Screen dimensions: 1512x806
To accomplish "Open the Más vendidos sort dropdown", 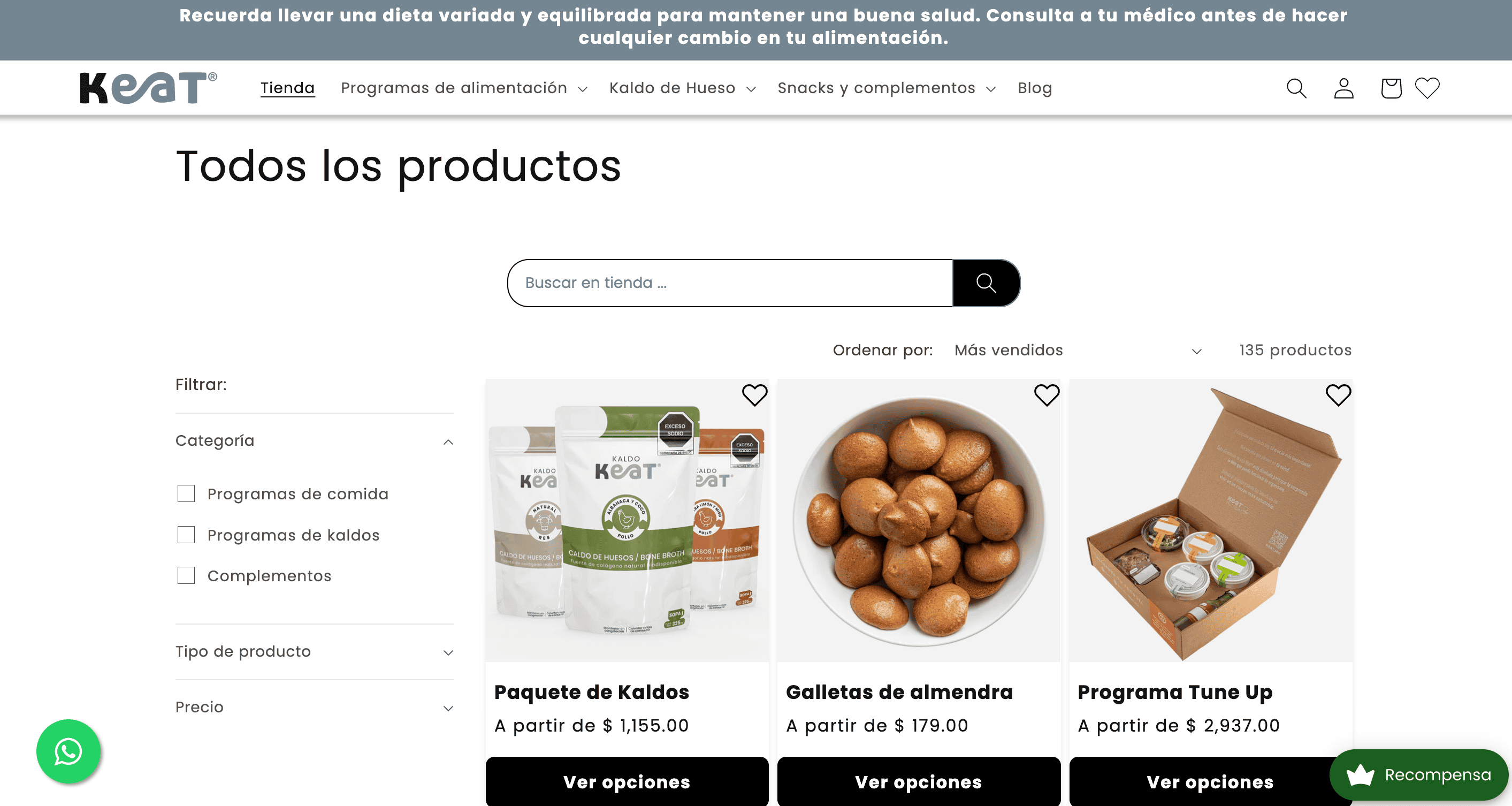I will click(x=1078, y=351).
